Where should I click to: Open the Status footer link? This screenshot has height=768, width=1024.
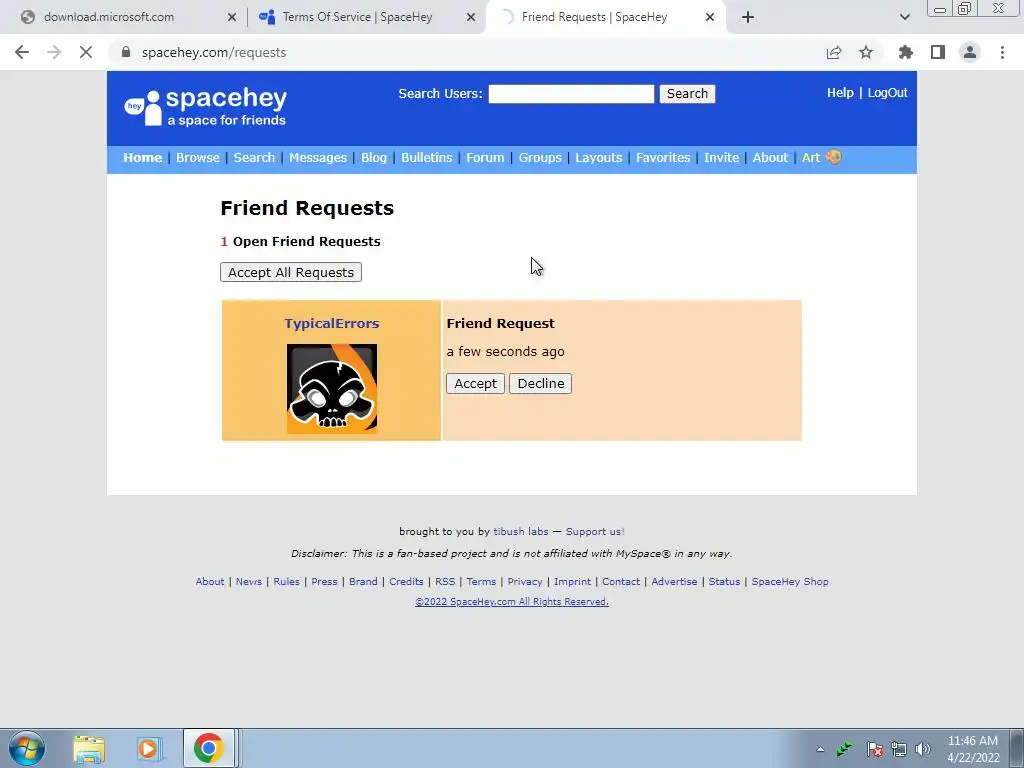[x=724, y=581]
